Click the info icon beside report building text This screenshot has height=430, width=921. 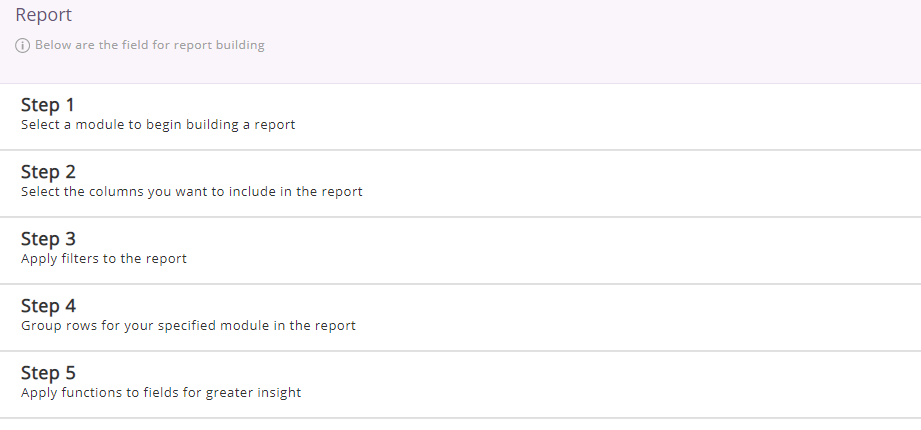[22, 45]
